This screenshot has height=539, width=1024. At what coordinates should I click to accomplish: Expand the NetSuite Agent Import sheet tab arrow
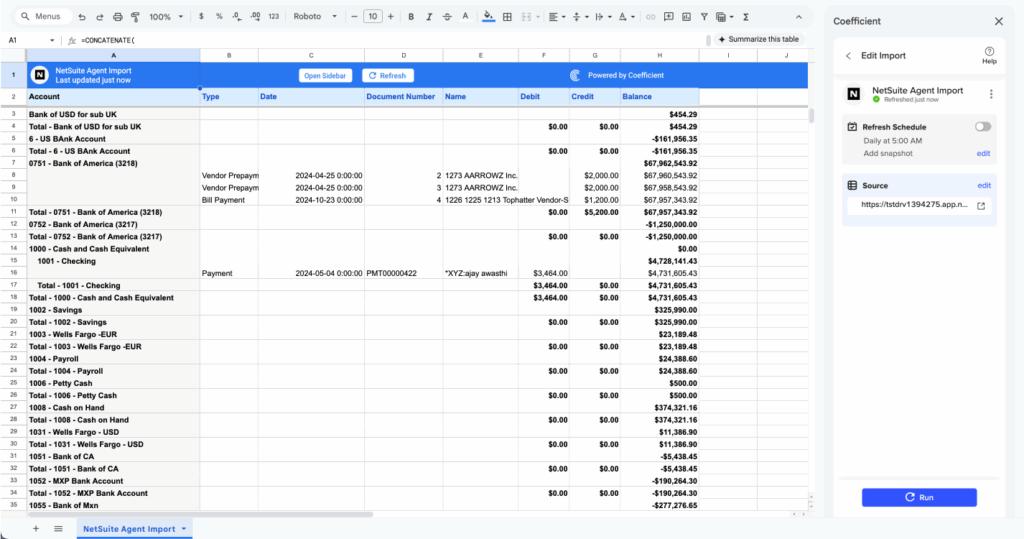(185, 529)
